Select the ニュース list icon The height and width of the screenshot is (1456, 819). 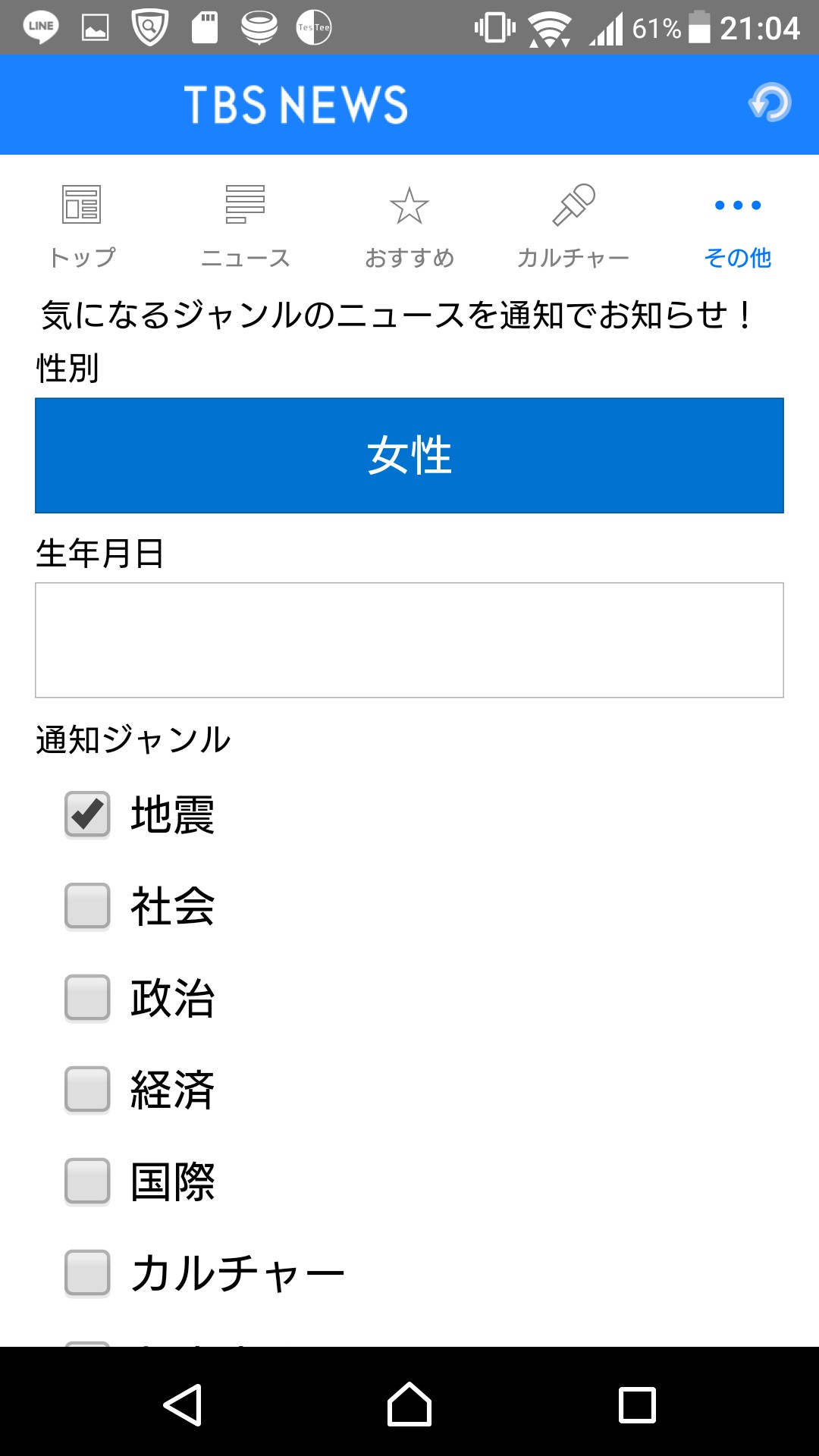[x=245, y=205]
